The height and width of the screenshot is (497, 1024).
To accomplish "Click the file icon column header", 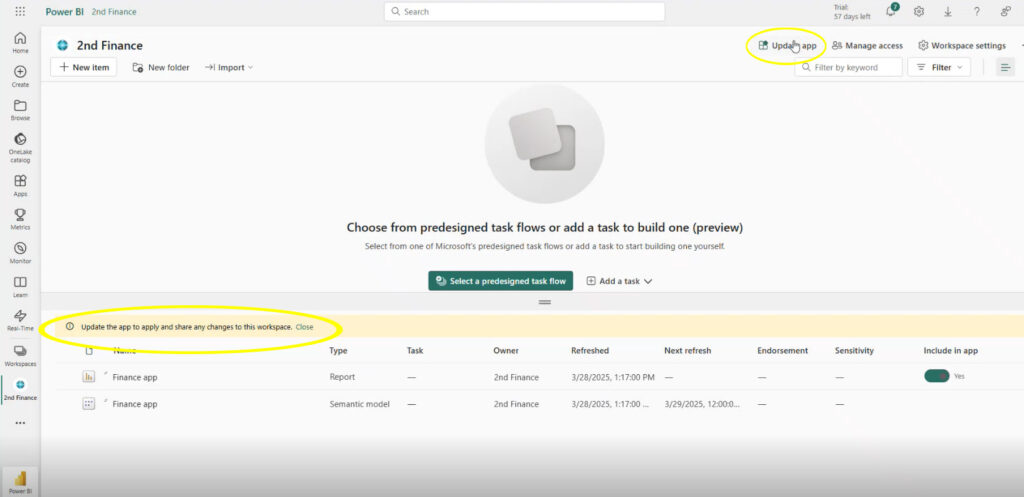I will pos(89,351).
